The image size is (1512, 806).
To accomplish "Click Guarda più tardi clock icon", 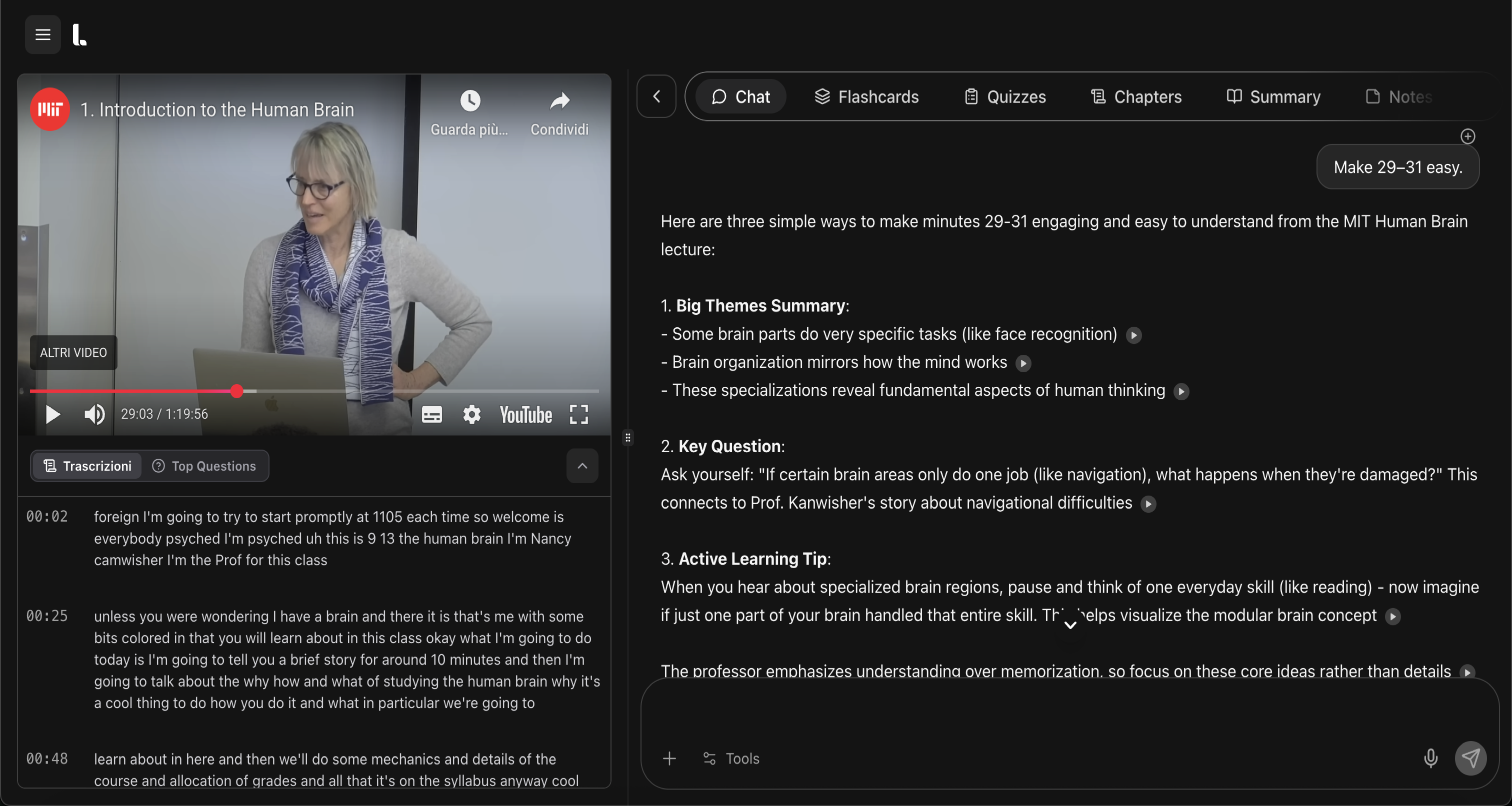I will pos(469,101).
